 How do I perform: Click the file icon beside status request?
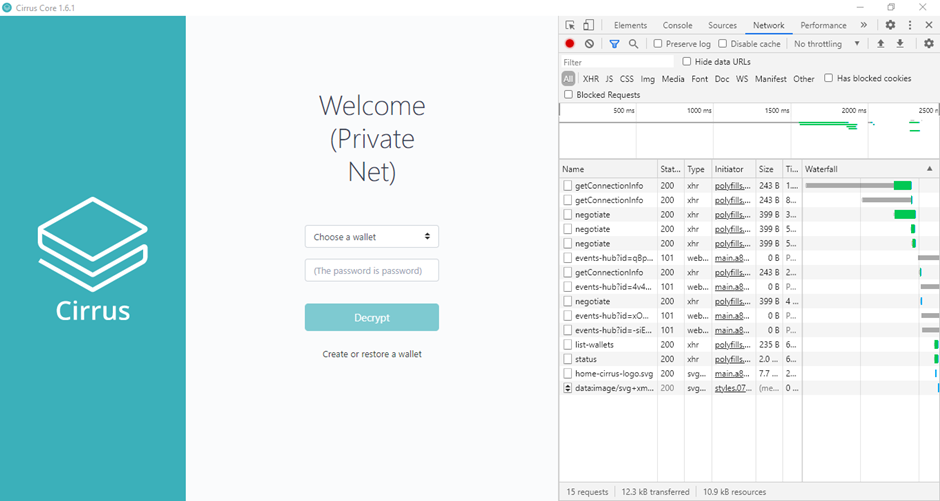tap(568, 359)
